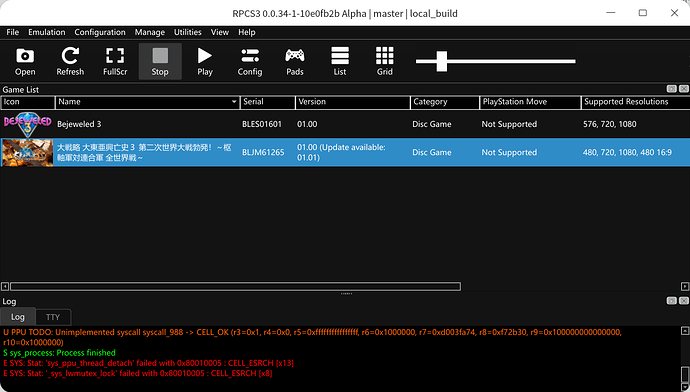The image size is (690, 392).
Task: Click game list horizontal scrollbar right arrow
Action: (x=685, y=286)
